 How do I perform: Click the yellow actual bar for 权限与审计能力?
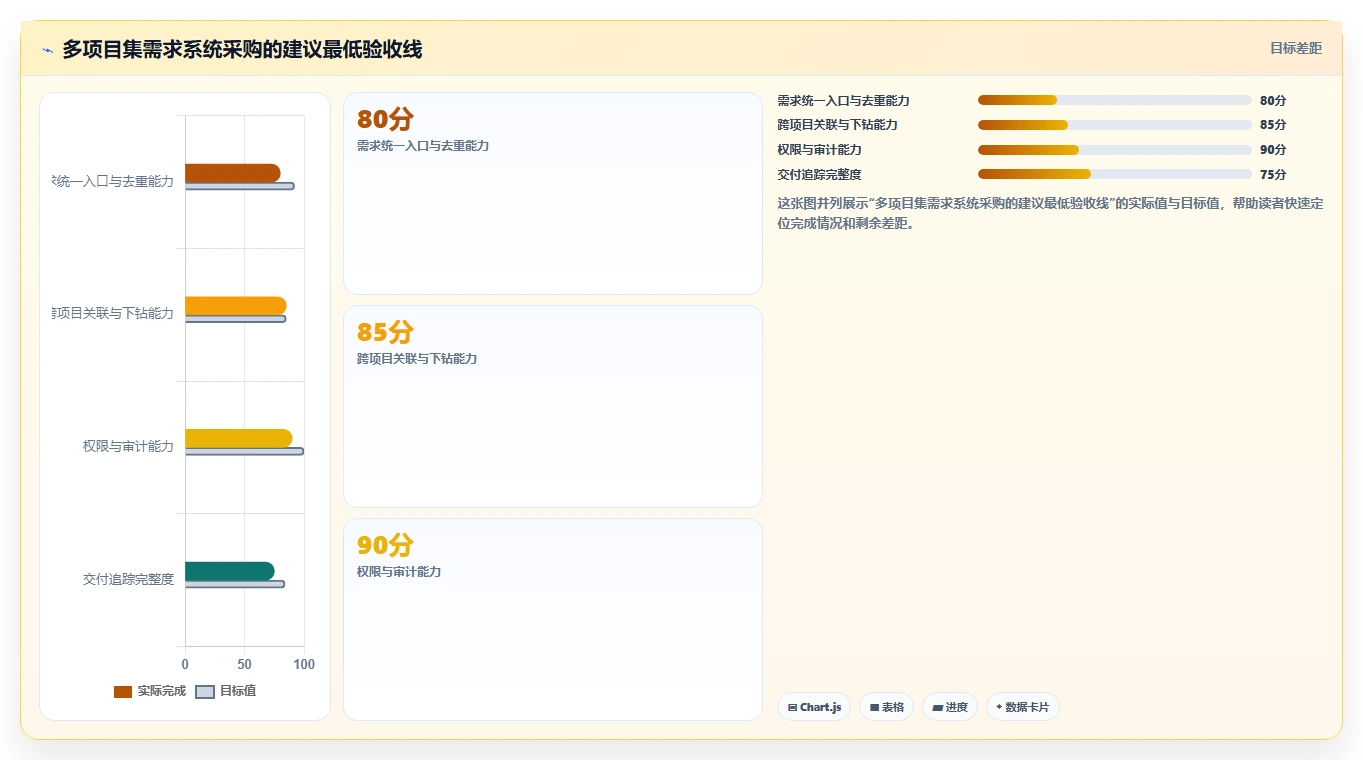238,438
